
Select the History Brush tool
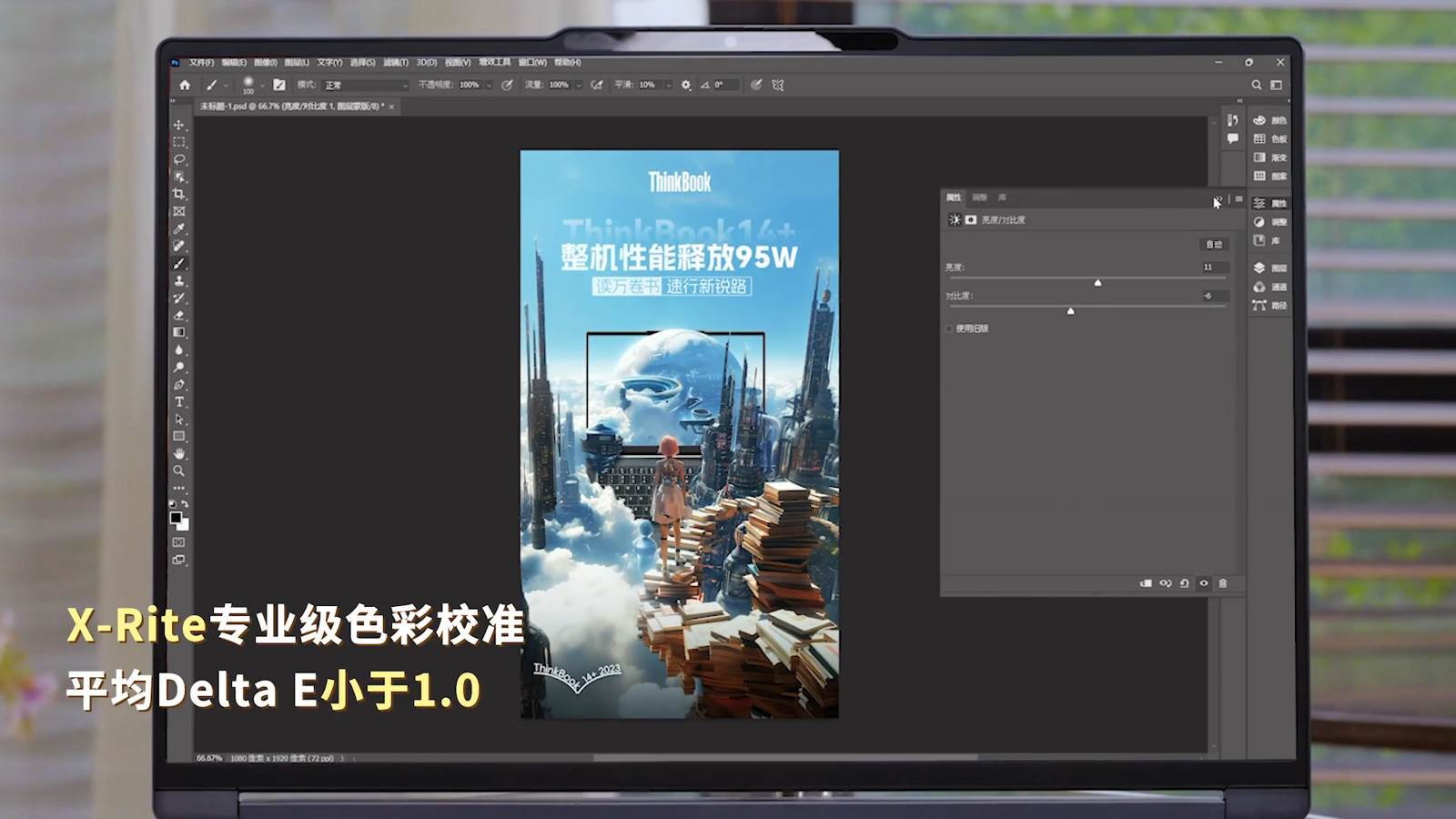click(x=179, y=298)
